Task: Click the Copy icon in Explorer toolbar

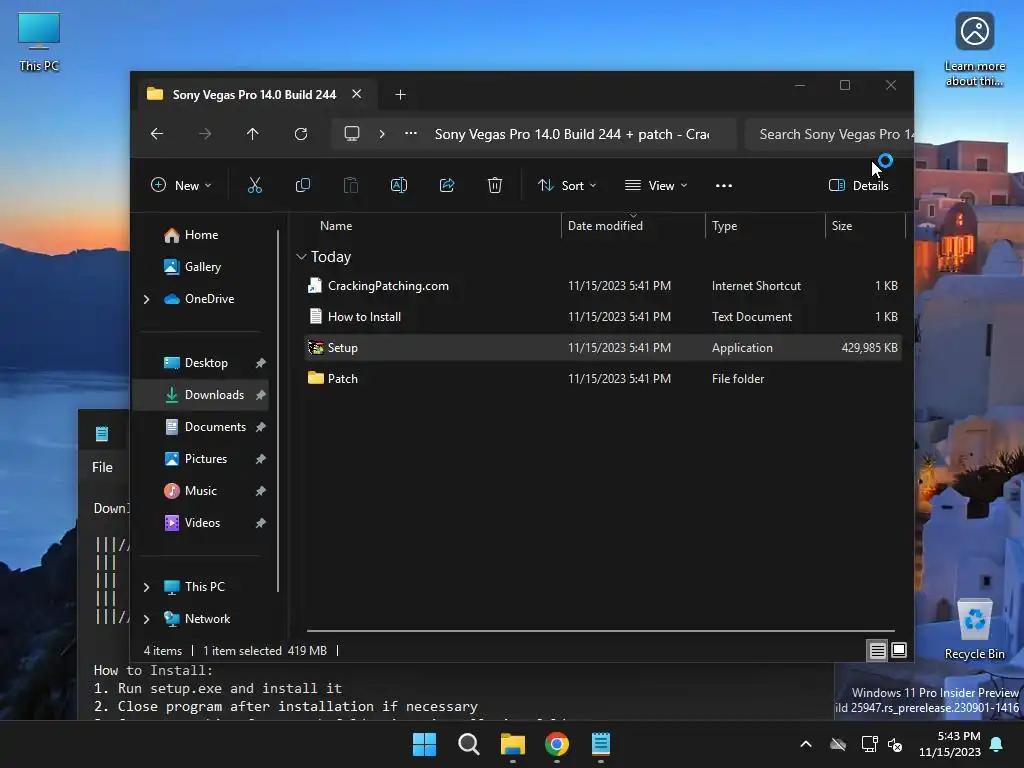Action: (x=302, y=185)
